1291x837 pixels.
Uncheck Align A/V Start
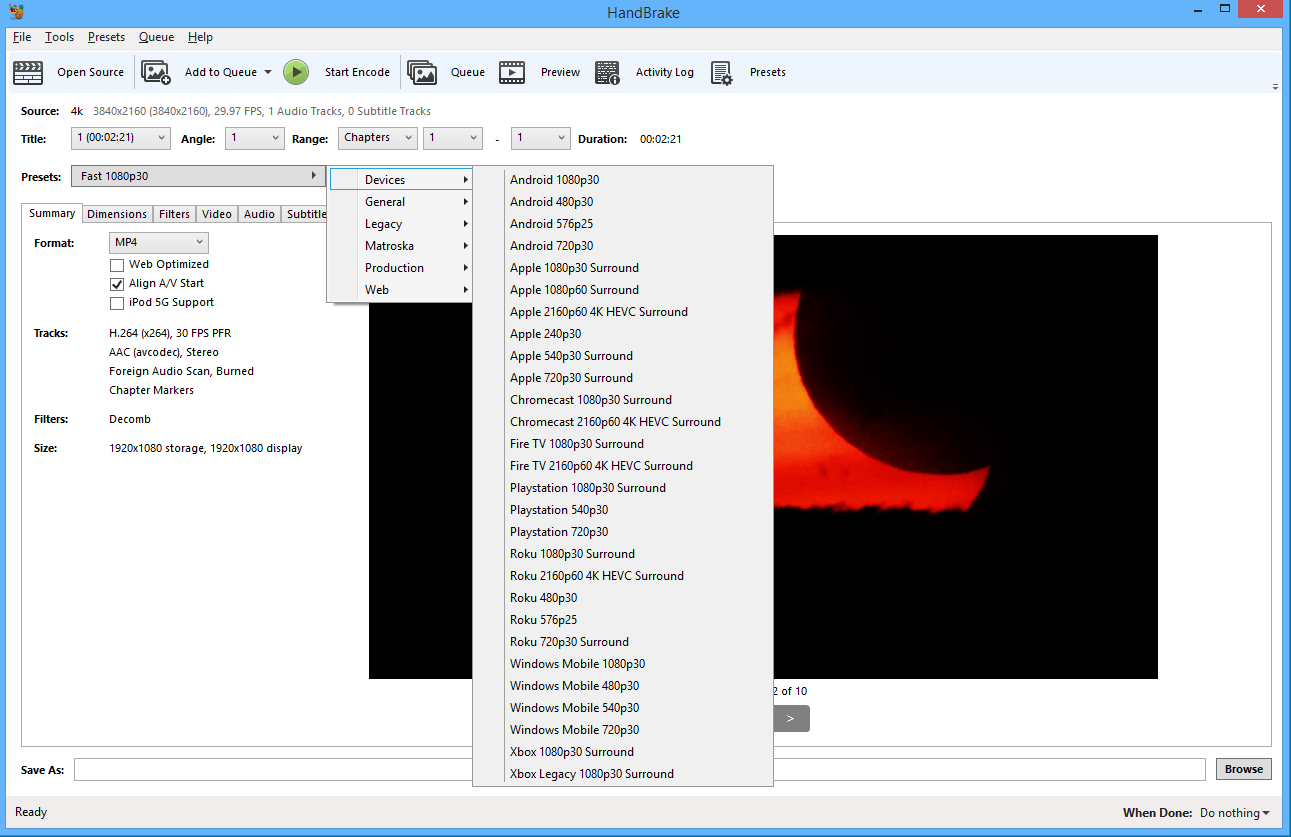pos(117,284)
